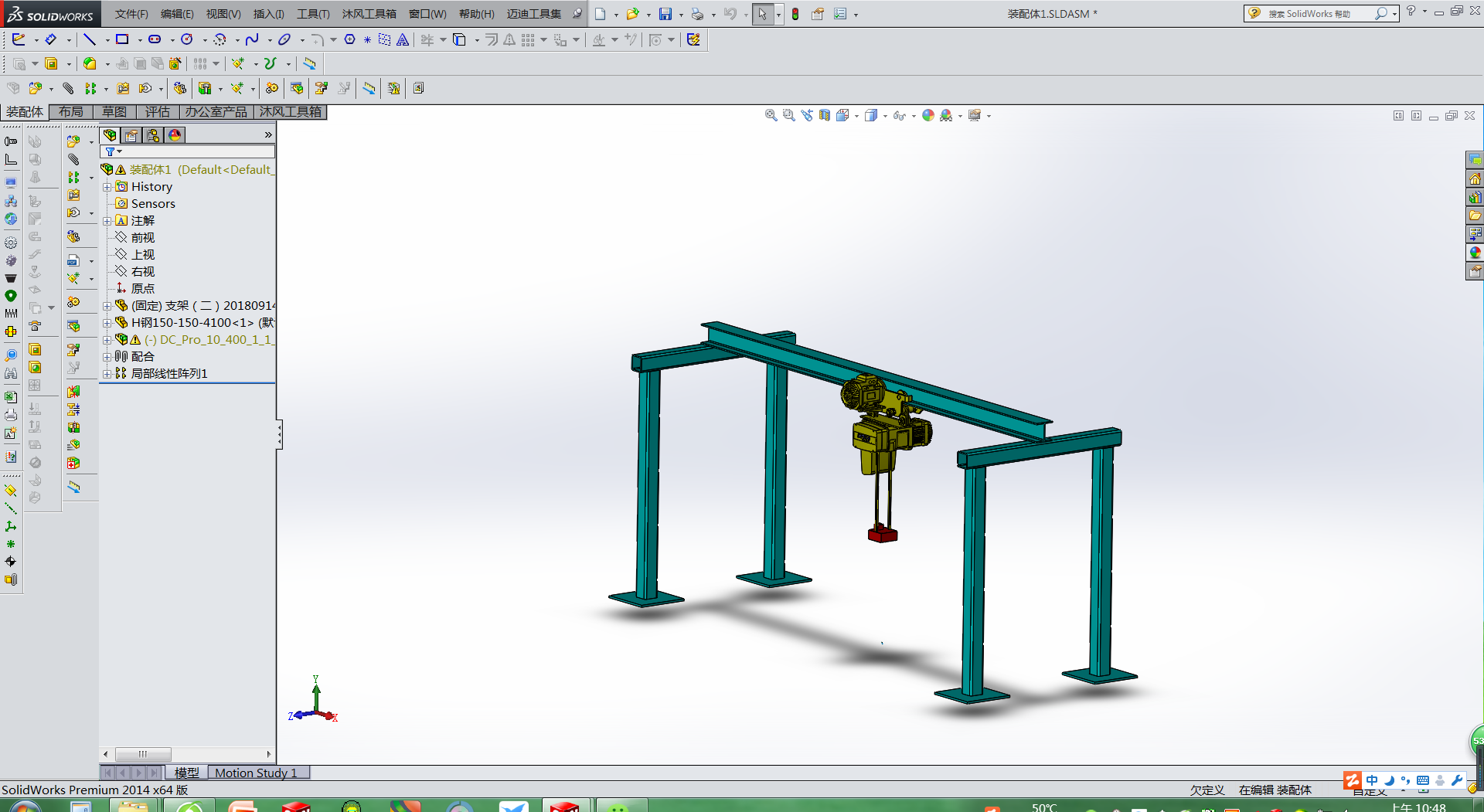This screenshot has height=812, width=1484.
Task: Expand the DC_Pro_10_400 component node
Action: (107, 340)
